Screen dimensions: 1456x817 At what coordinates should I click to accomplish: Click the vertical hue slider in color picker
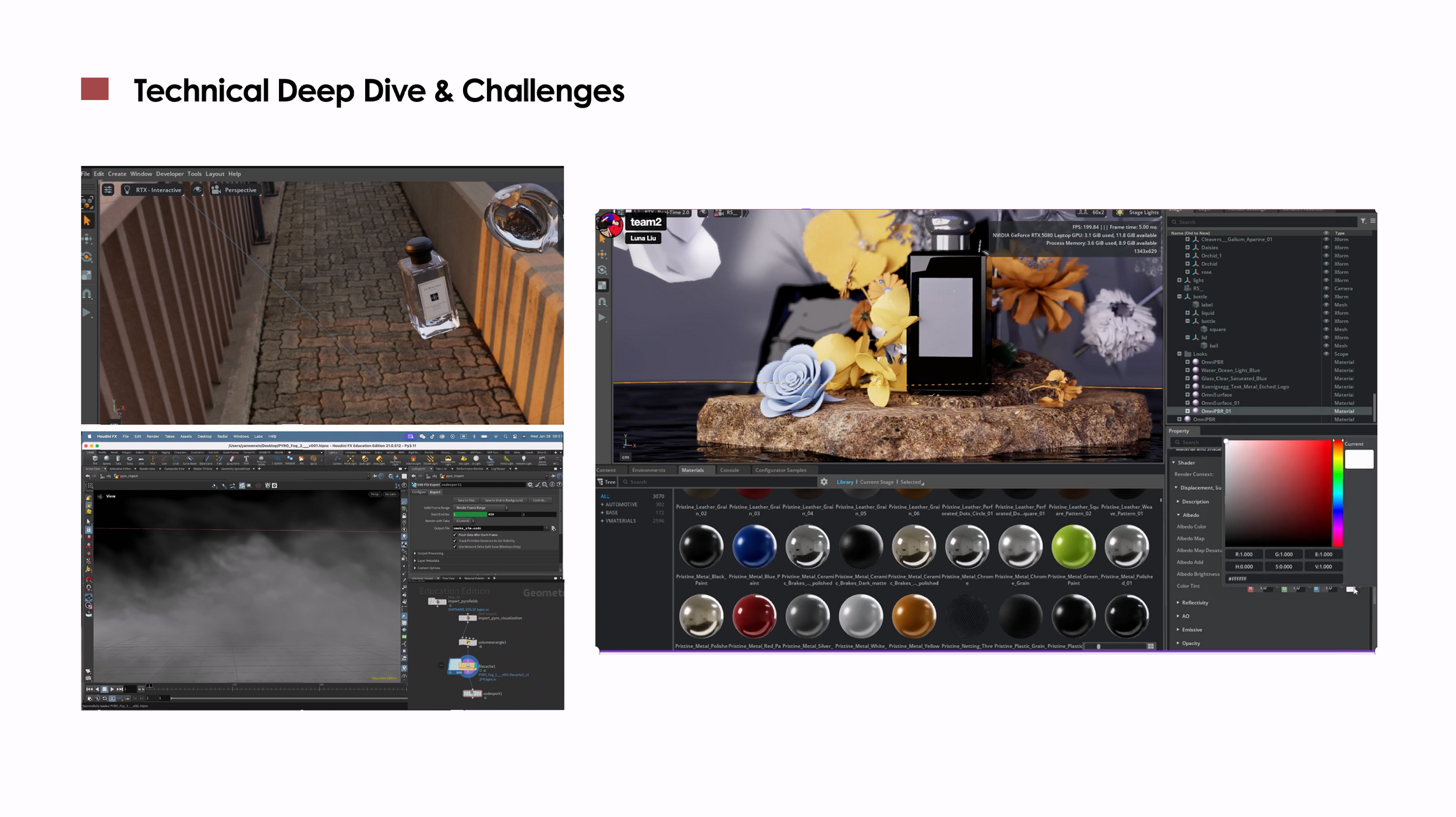1338,492
